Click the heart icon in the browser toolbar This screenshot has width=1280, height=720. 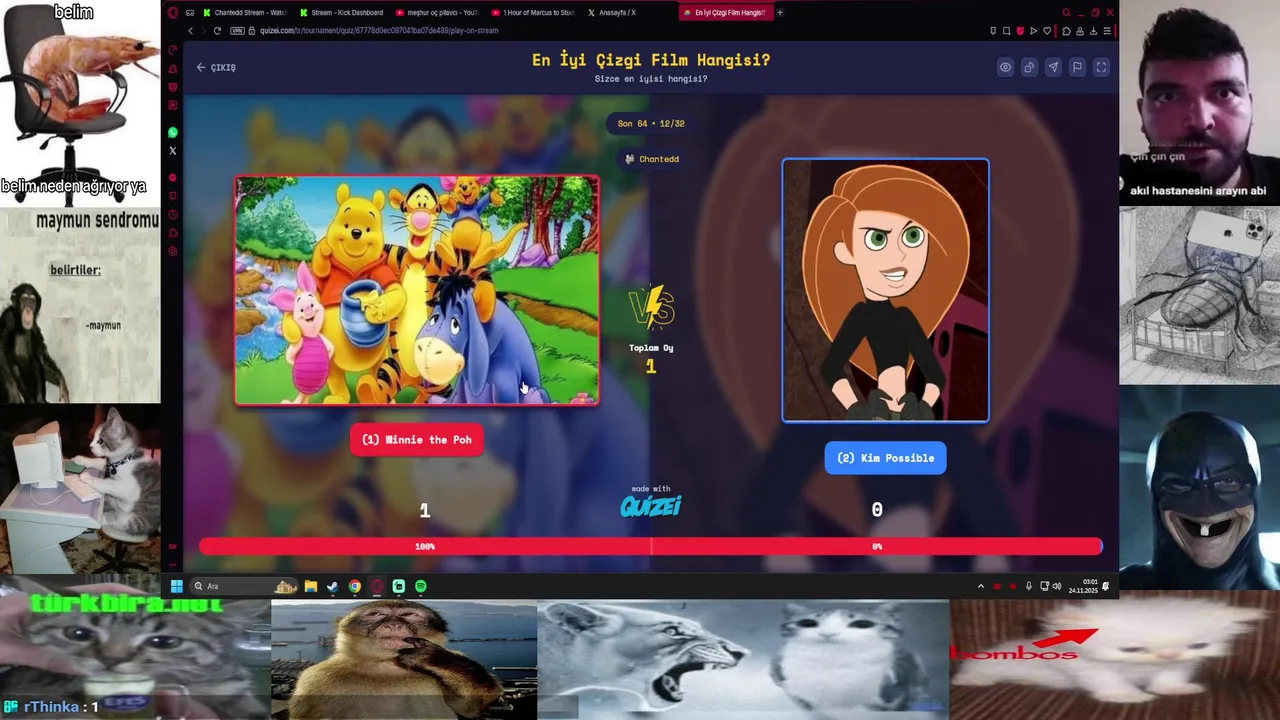tap(1049, 31)
